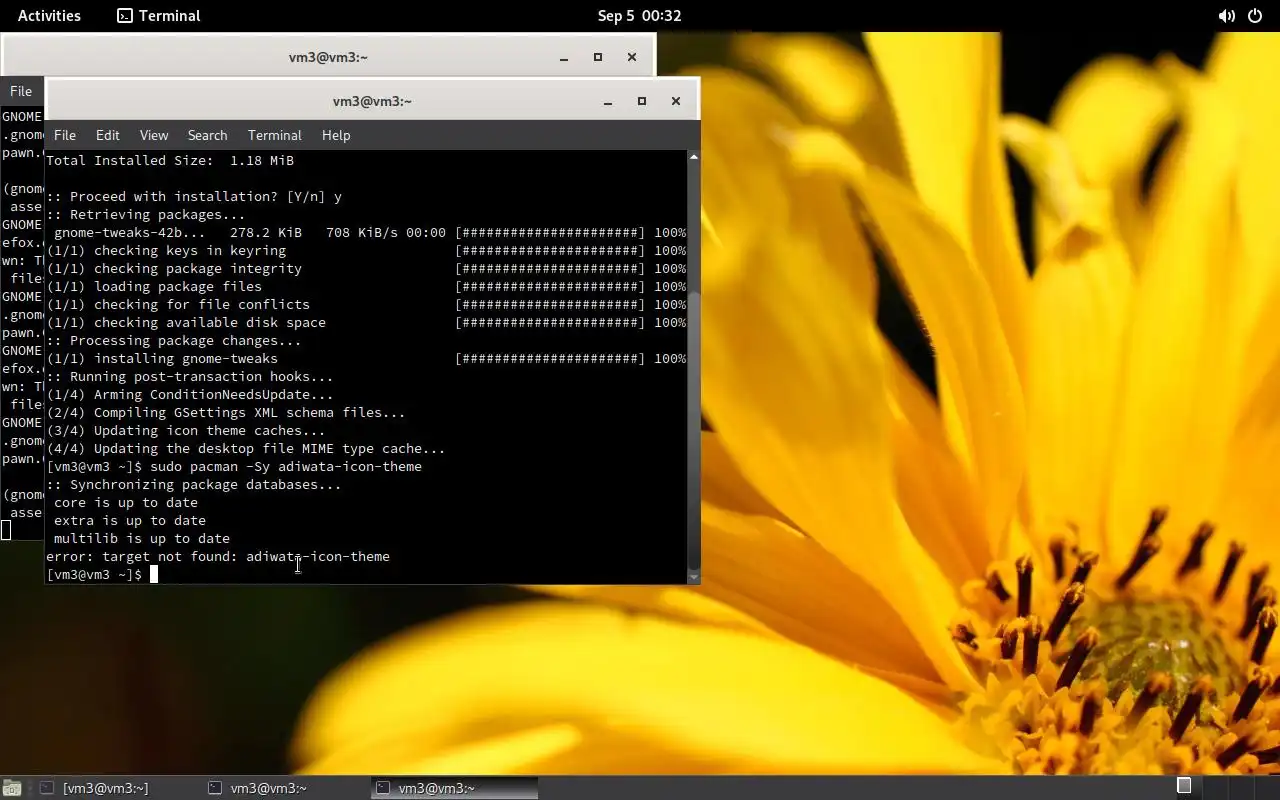The width and height of the screenshot is (1280, 800).
Task: Click 'core is up to date' text
Action: (126, 502)
